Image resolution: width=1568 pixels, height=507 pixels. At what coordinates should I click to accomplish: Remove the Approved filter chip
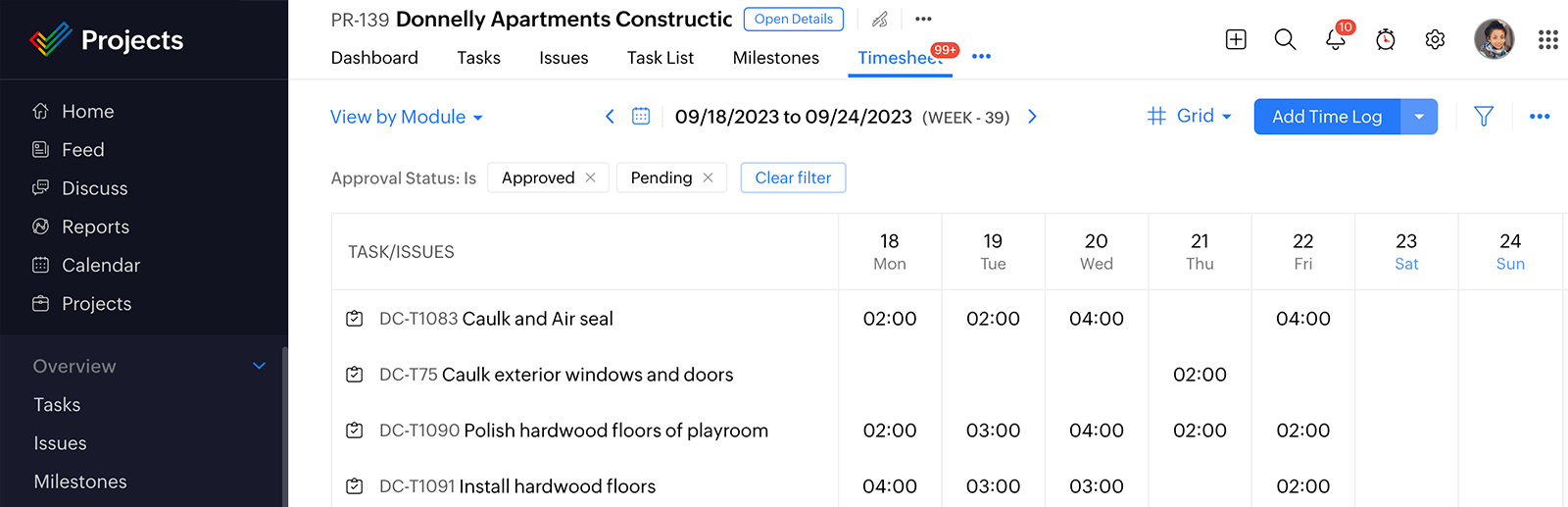click(x=590, y=177)
